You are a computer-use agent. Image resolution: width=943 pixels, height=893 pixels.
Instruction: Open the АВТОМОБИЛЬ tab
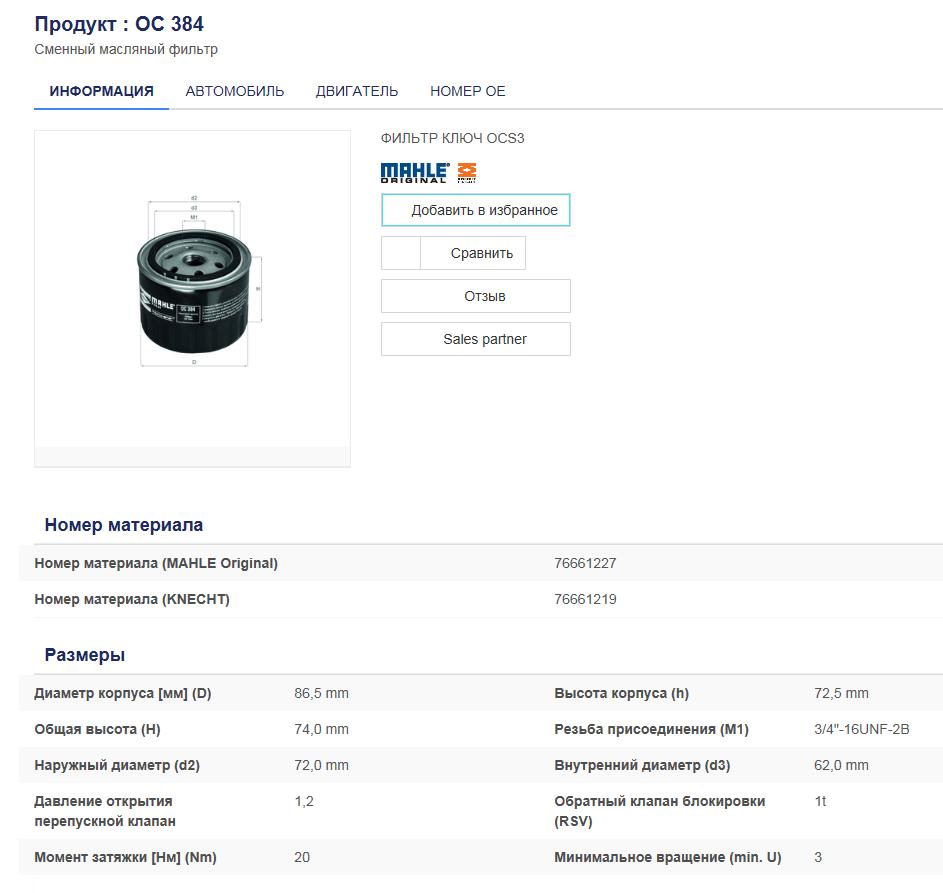[235, 91]
